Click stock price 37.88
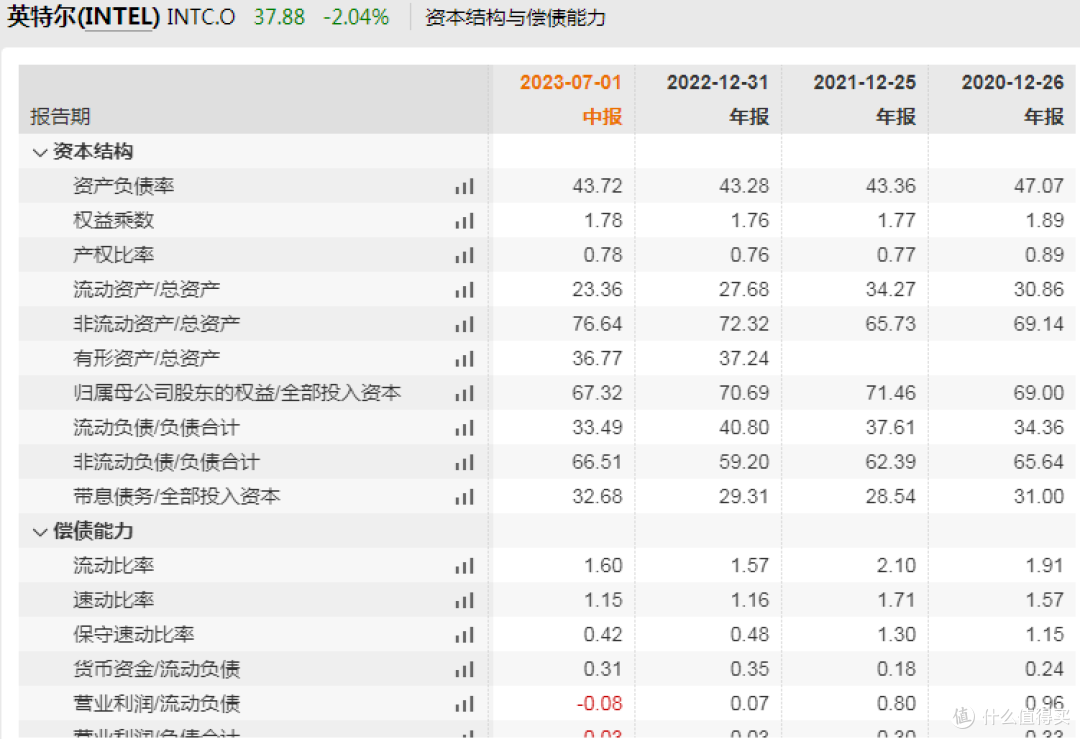Screen dimensions: 1080x739 pyautogui.click(x=280, y=17)
